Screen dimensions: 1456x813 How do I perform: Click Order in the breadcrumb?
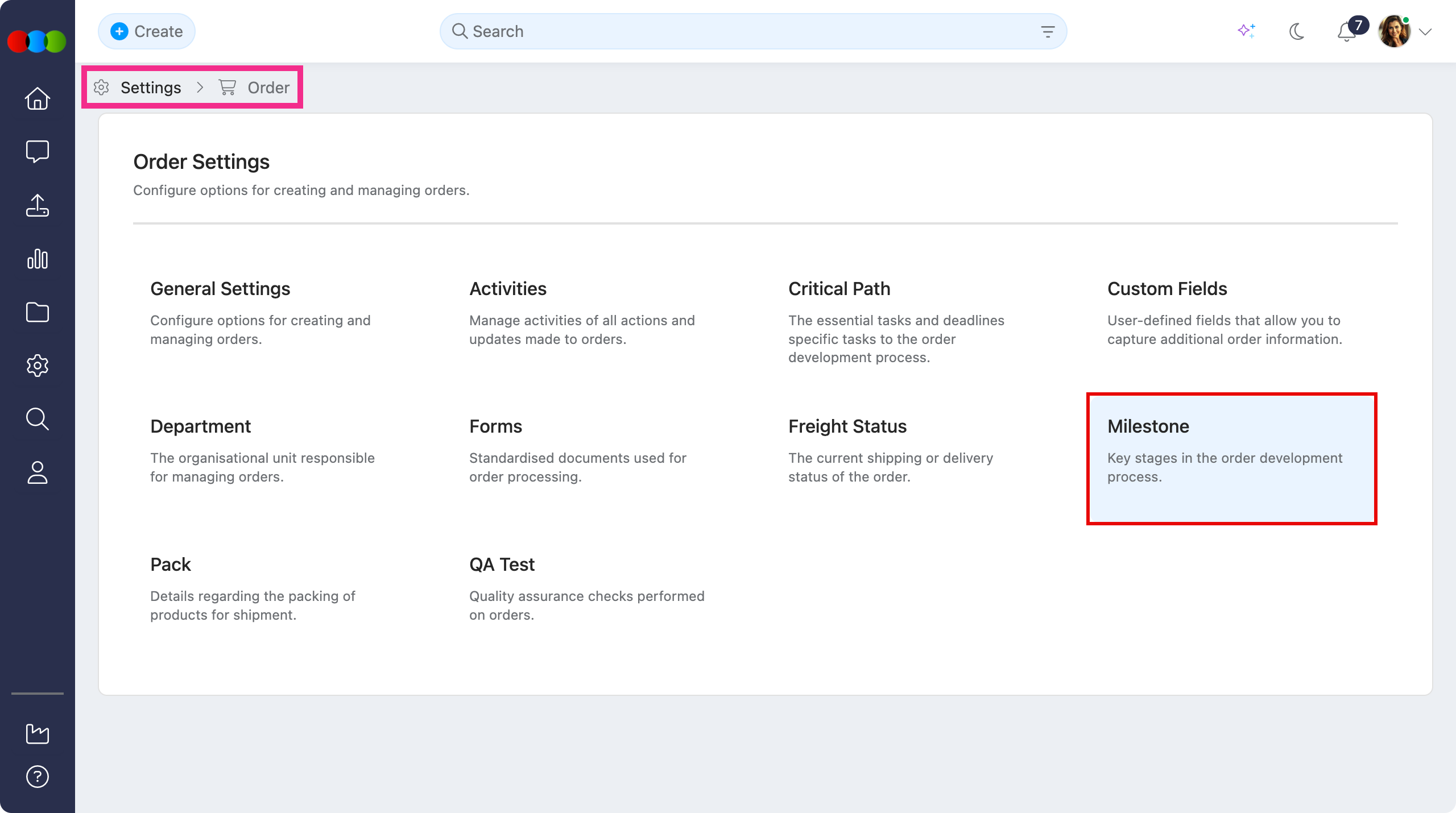(x=268, y=88)
